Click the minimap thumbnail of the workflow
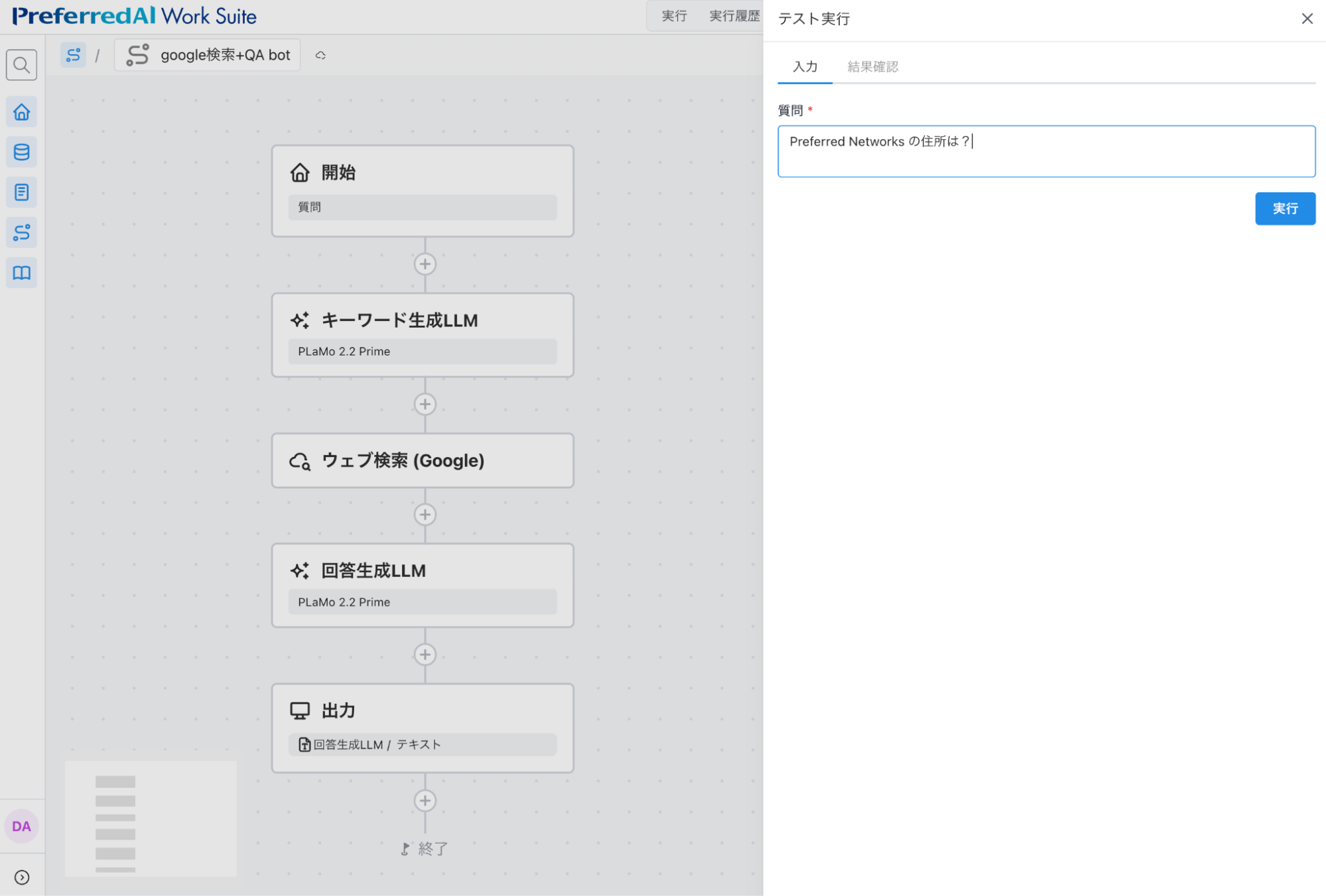The width and height of the screenshot is (1326, 896). click(151, 819)
